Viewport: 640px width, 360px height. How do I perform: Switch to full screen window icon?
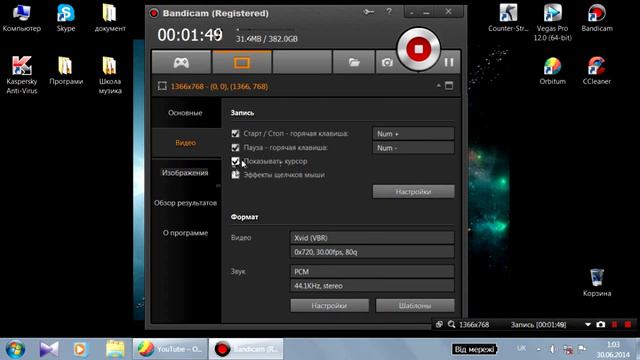point(449,86)
